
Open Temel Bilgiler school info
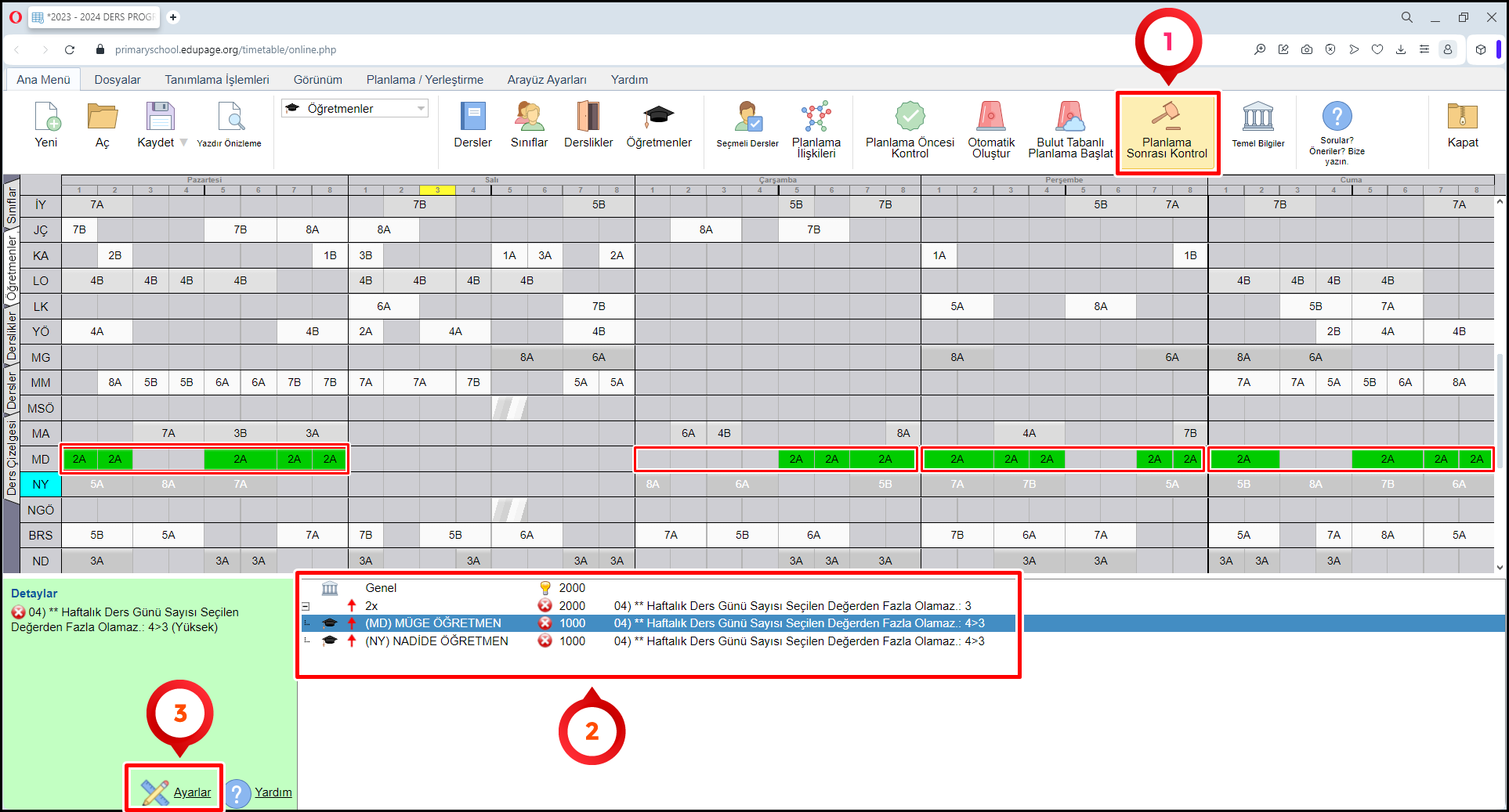pyautogui.click(x=1258, y=125)
